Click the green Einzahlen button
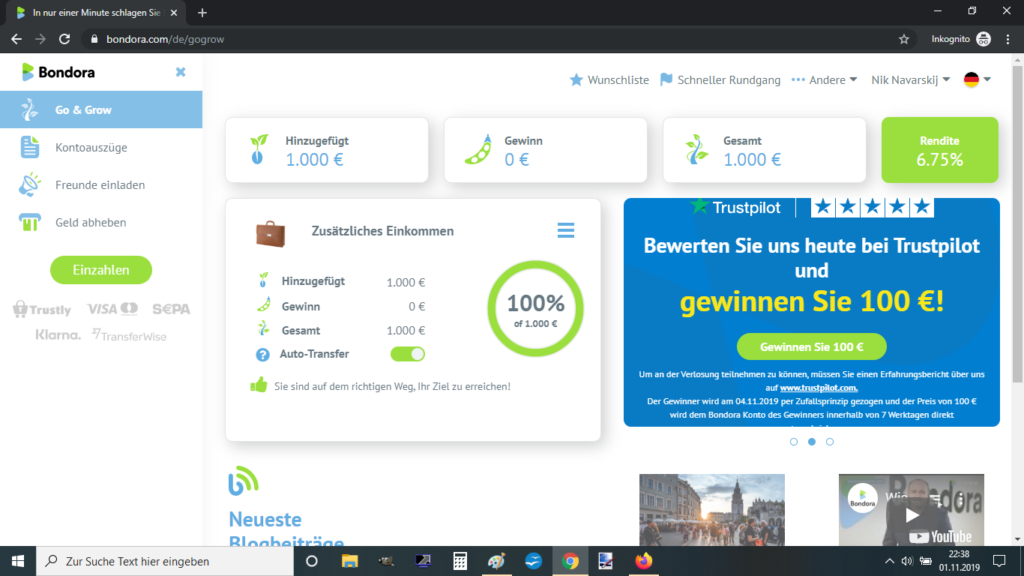 point(101,270)
